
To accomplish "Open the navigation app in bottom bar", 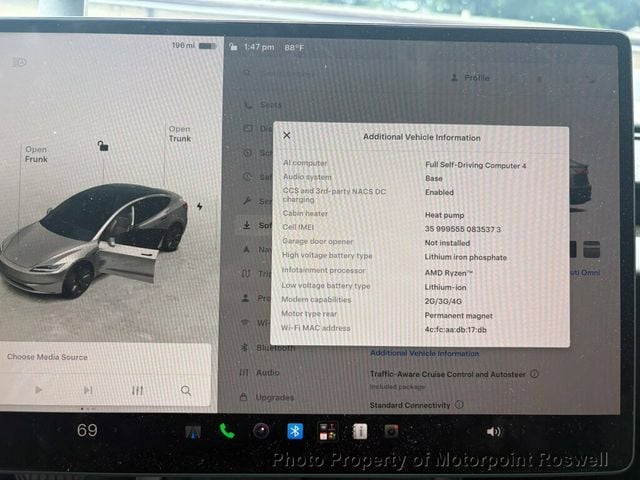I will tap(193, 432).
